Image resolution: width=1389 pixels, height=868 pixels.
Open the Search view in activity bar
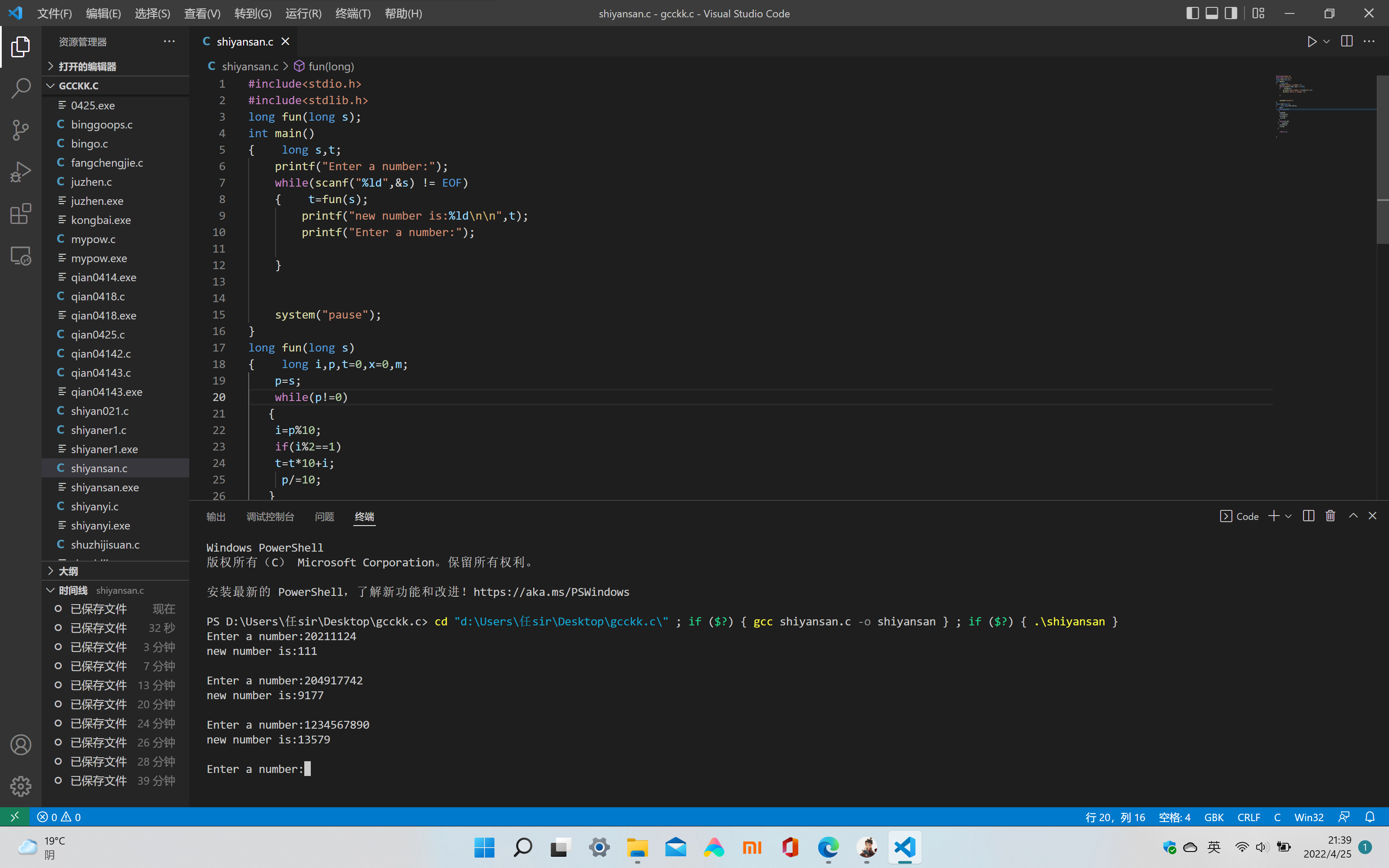click(21, 89)
